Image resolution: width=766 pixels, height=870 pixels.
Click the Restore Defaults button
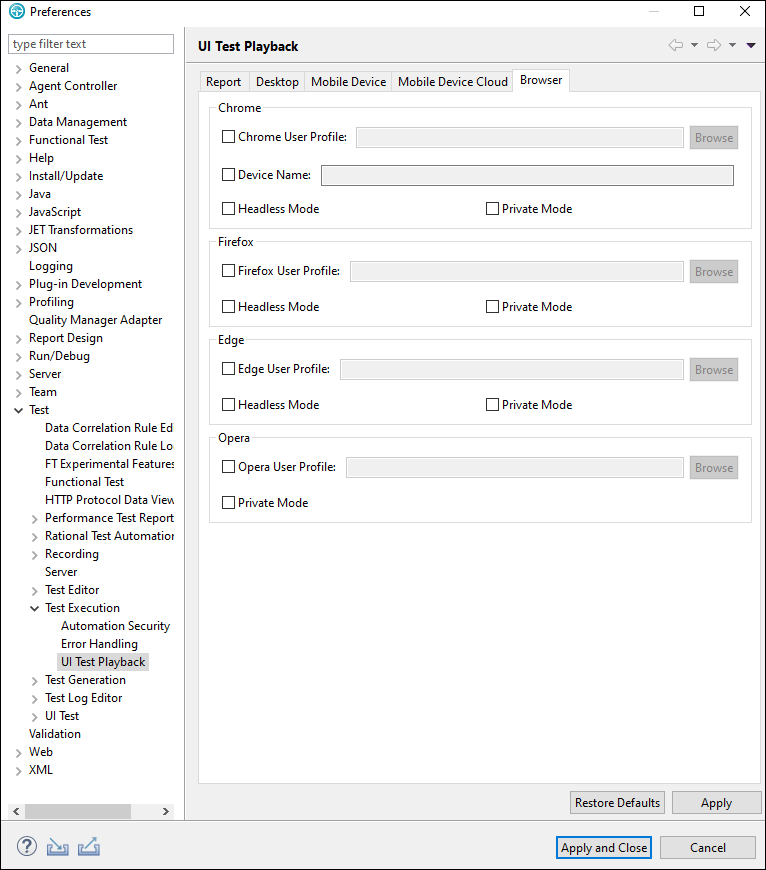pos(617,802)
